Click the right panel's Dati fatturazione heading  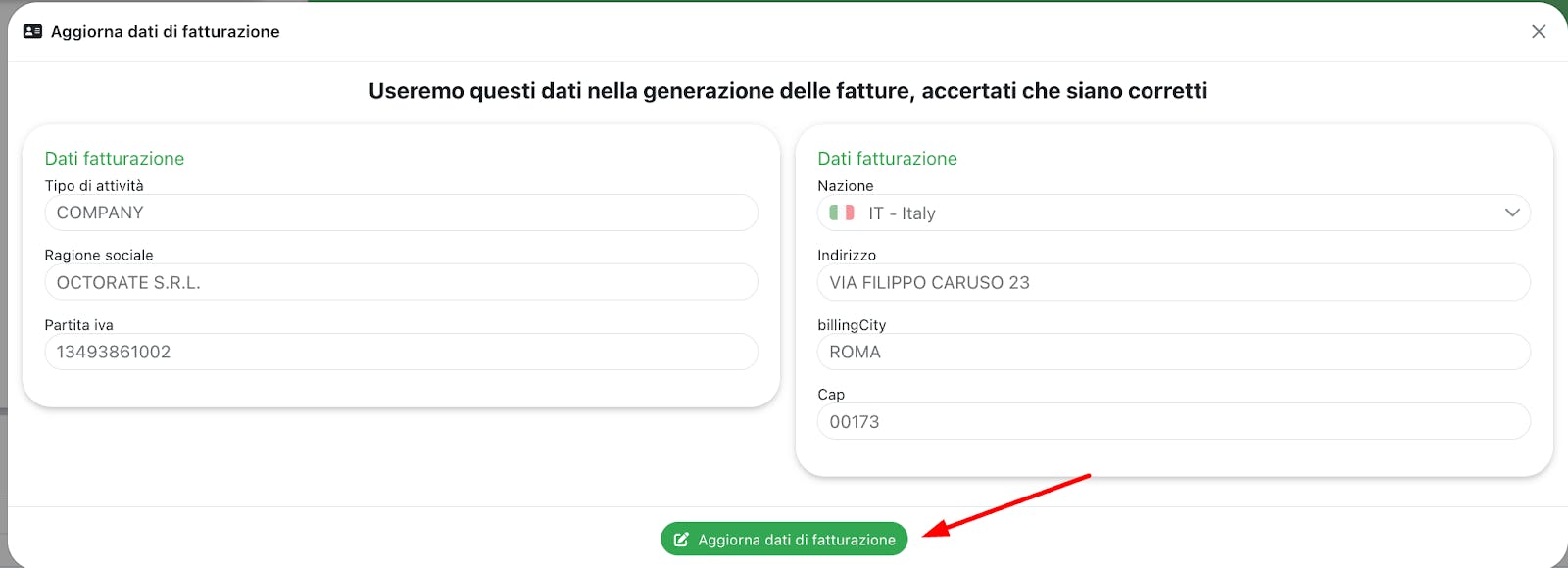(887, 159)
